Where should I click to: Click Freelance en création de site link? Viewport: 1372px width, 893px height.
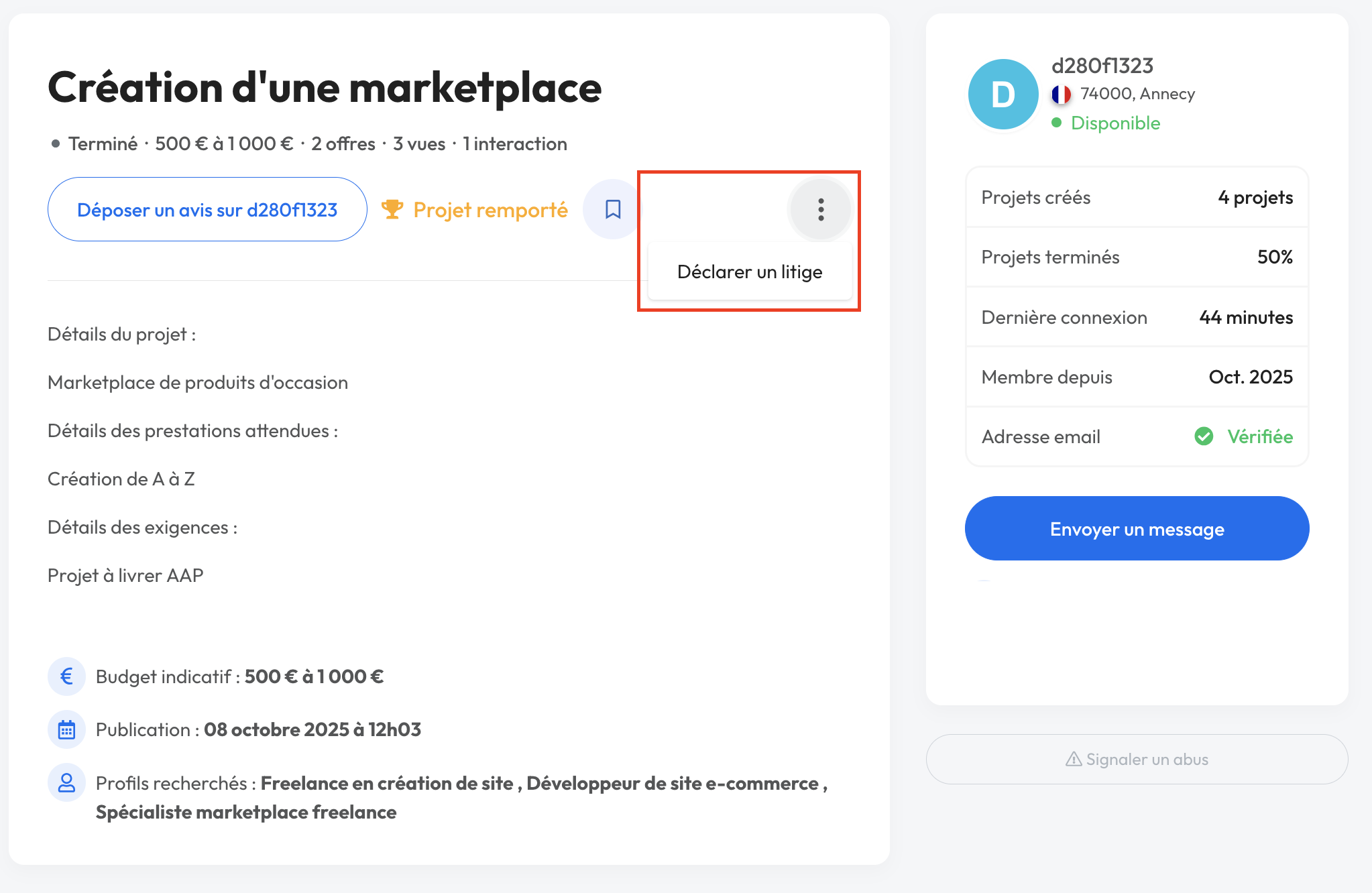[x=387, y=783]
